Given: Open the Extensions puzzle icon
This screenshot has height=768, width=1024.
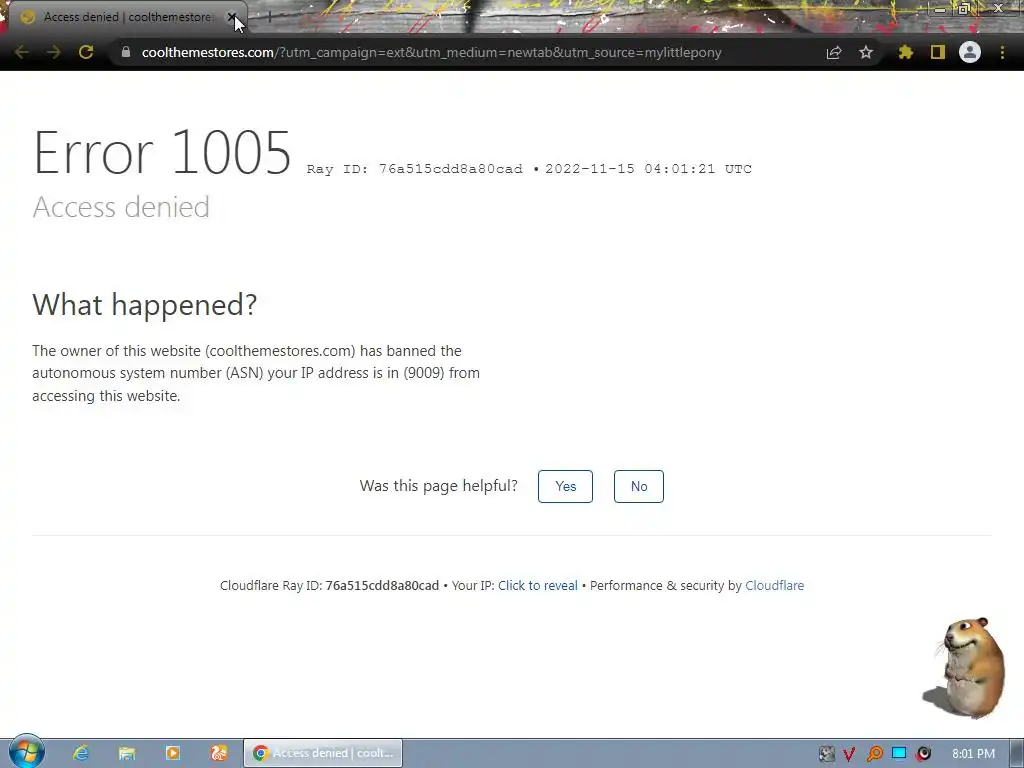Looking at the screenshot, I should click(905, 52).
